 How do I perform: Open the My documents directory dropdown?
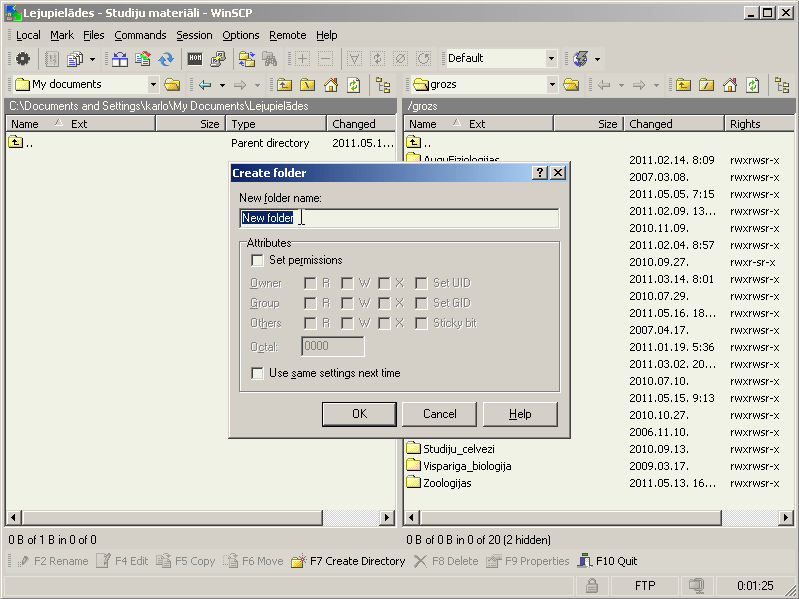[153, 85]
